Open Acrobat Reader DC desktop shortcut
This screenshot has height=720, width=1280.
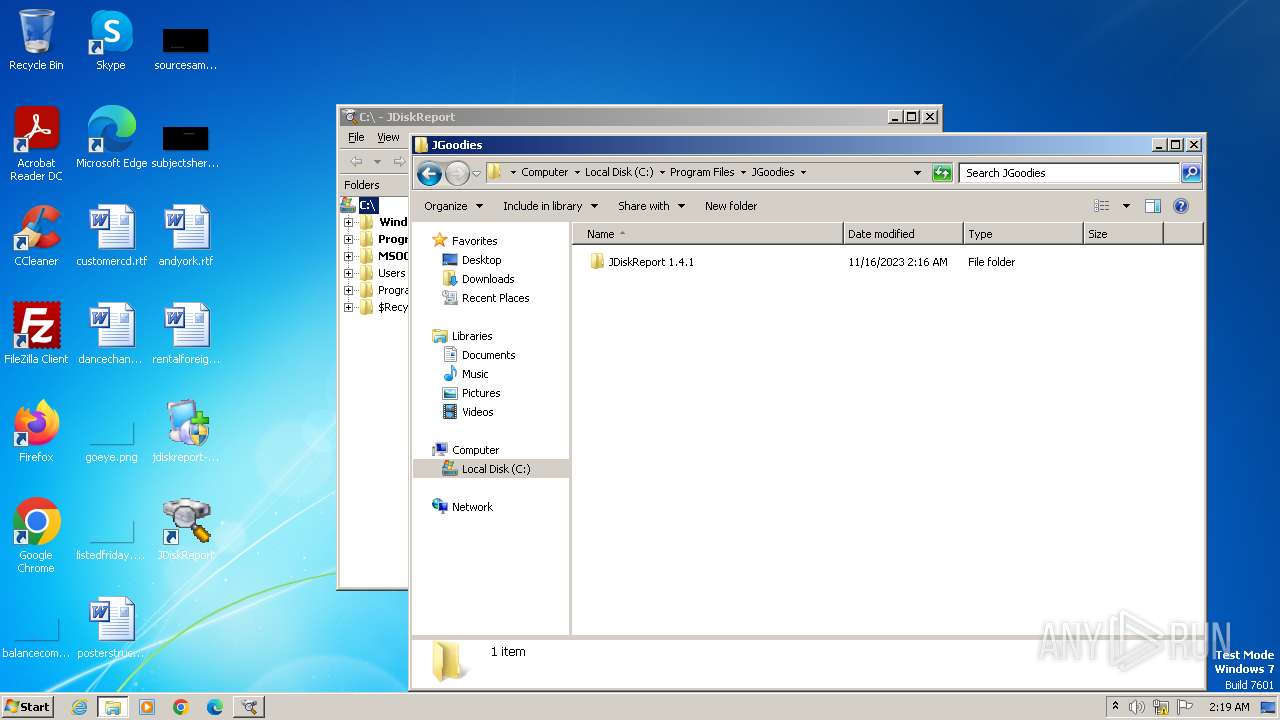click(36, 144)
